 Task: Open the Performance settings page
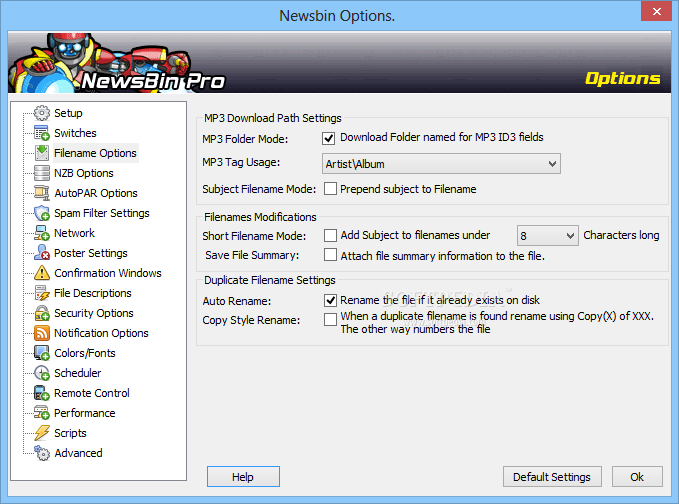(85, 413)
